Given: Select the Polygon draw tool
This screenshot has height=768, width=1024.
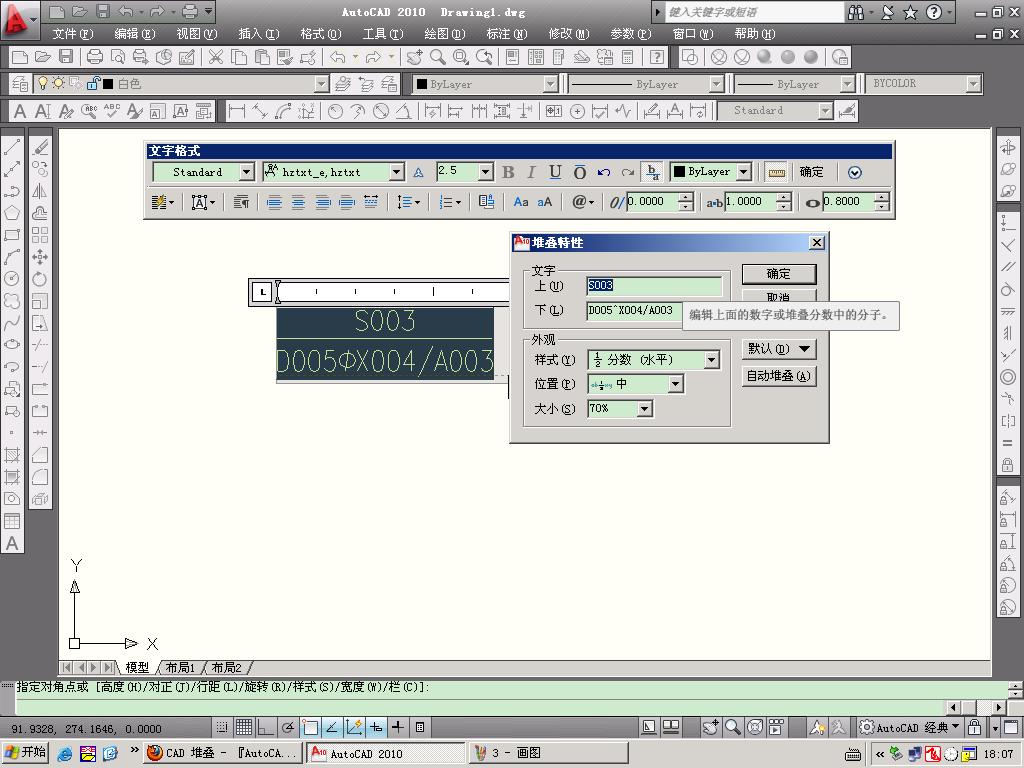Looking at the screenshot, I should click(12, 213).
